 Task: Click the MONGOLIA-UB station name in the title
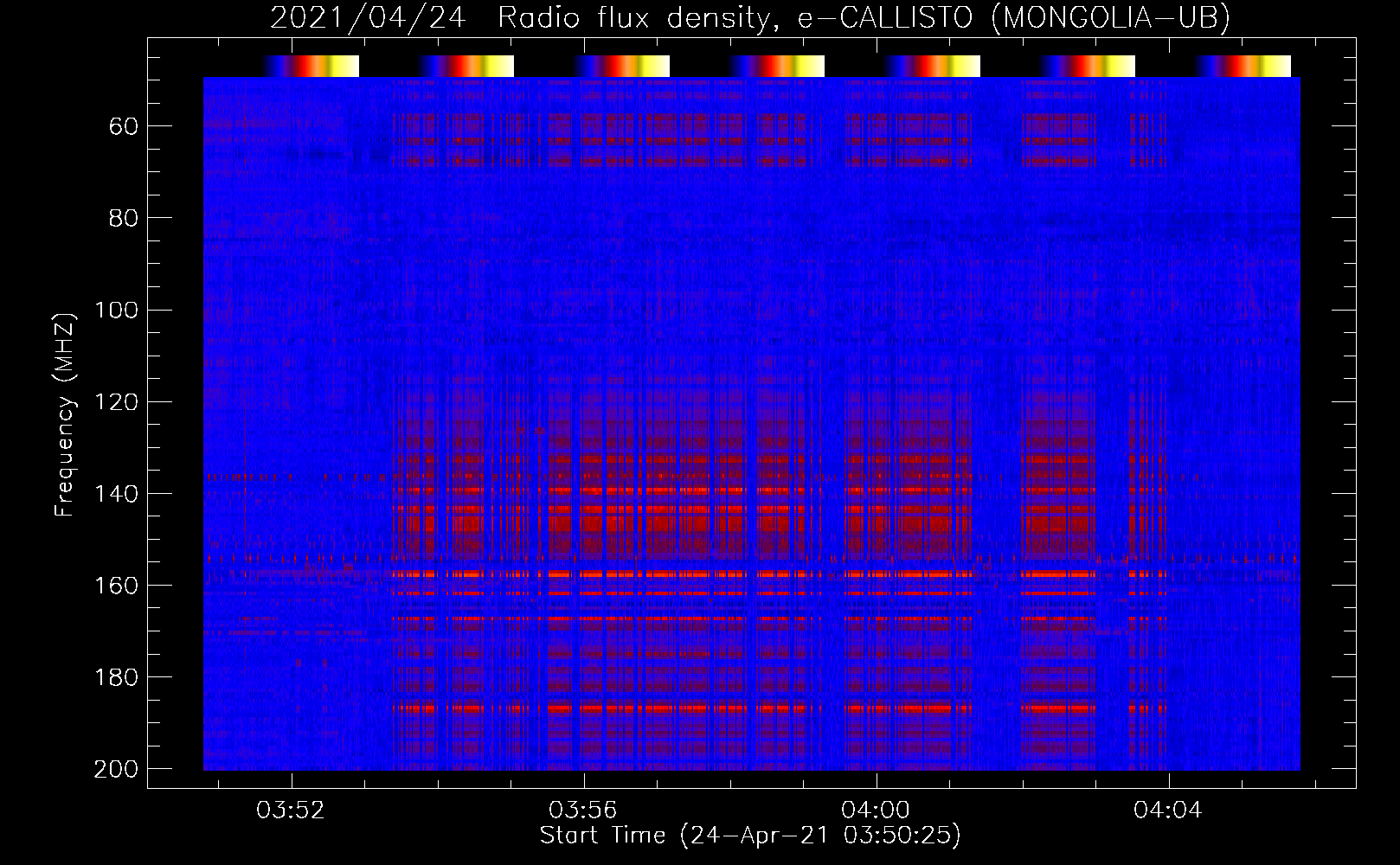click(1110, 17)
